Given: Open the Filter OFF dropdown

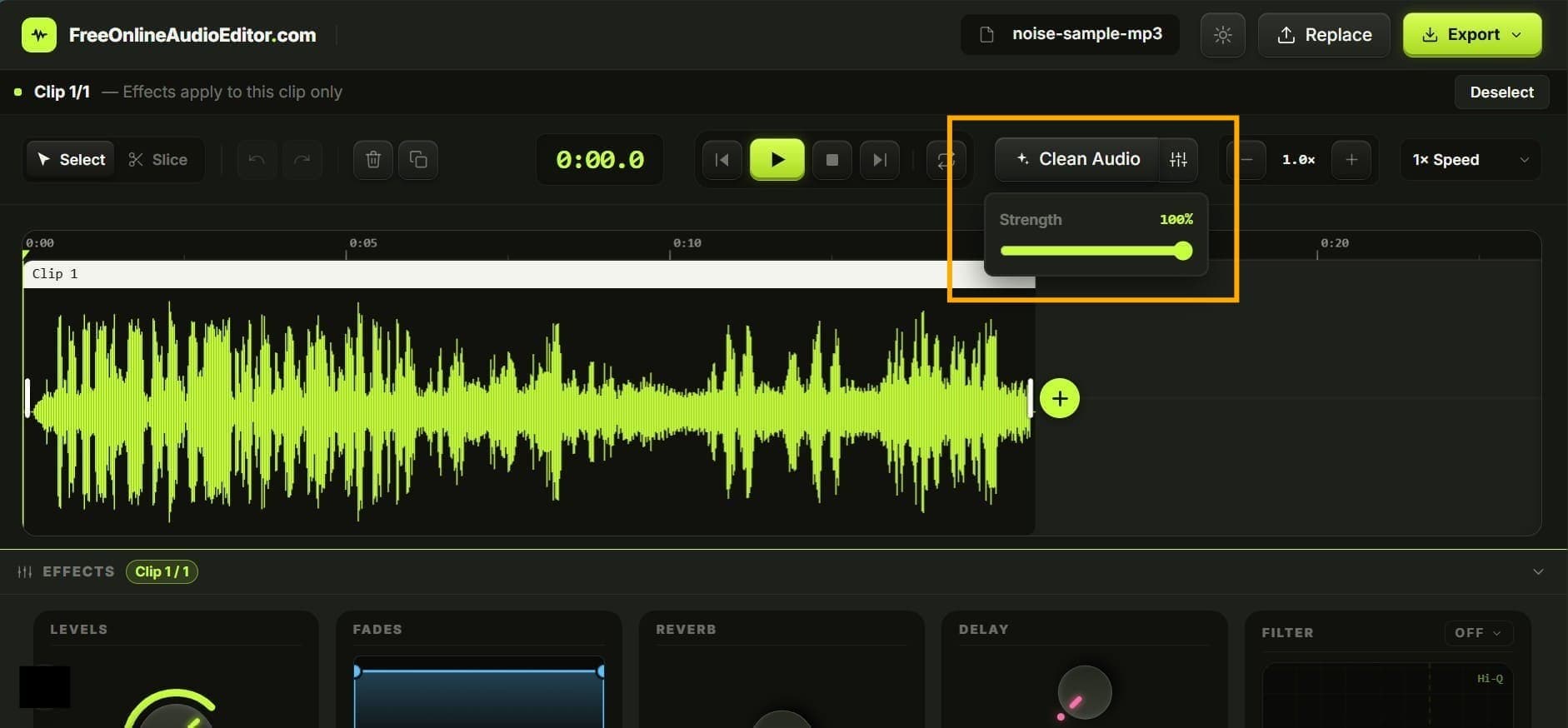Looking at the screenshot, I should (1478, 633).
